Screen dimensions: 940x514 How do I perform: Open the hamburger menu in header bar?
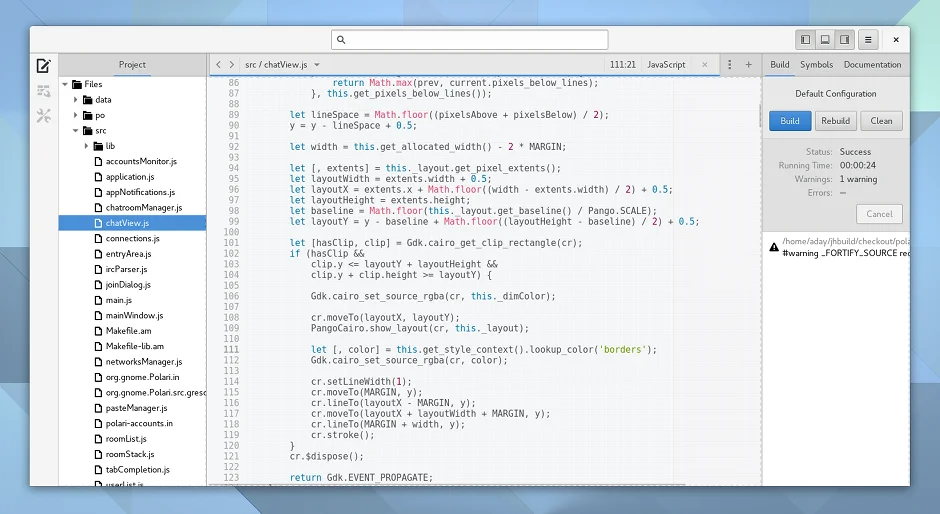coord(868,40)
